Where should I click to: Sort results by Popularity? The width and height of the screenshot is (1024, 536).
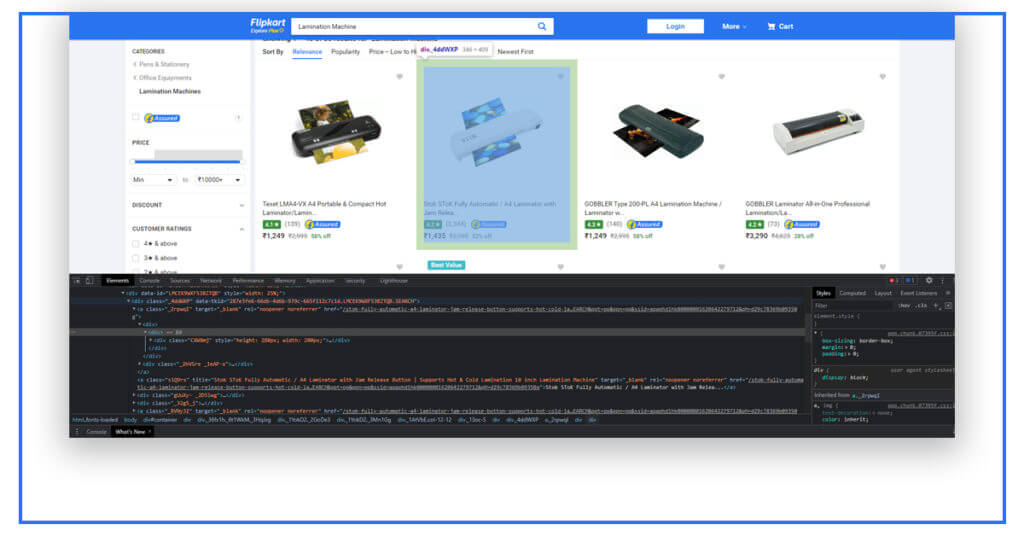tap(345, 52)
